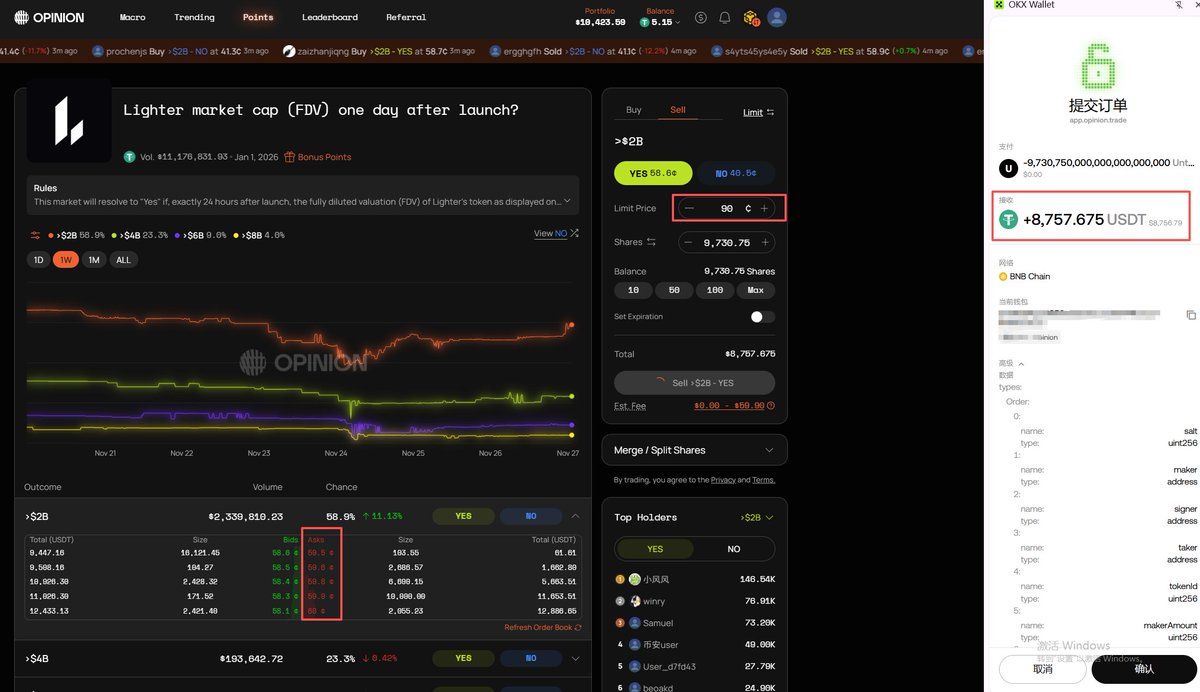Viewport: 1200px width, 692px height.
Task: Toggle the Set Expiration switch
Action: tap(762, 317)
